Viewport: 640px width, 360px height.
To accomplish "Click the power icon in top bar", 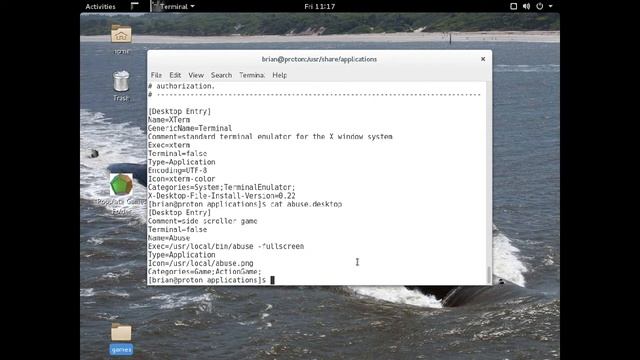I will pos(540,6).
